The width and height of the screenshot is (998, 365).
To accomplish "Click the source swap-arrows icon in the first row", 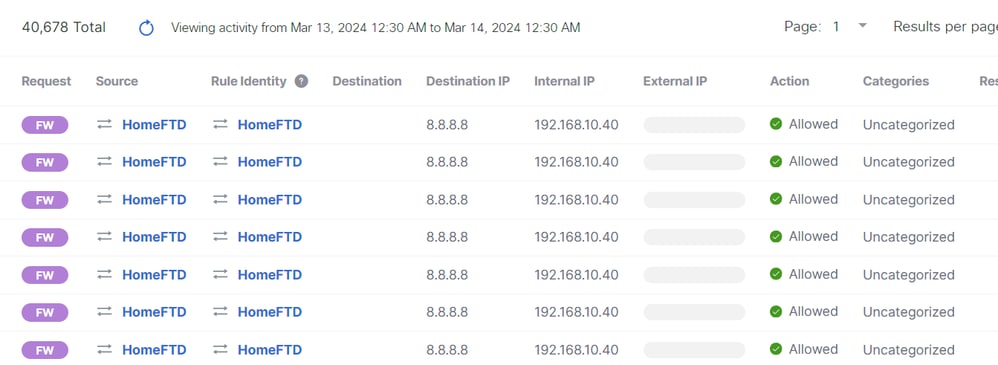I will (x=104, y=125).
